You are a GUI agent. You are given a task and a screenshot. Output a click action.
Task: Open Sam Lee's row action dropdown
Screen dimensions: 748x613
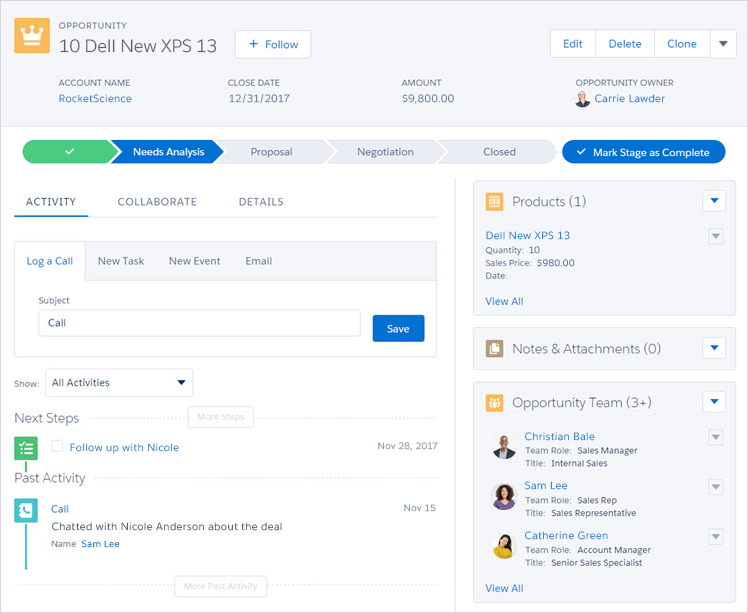(716, 487)
